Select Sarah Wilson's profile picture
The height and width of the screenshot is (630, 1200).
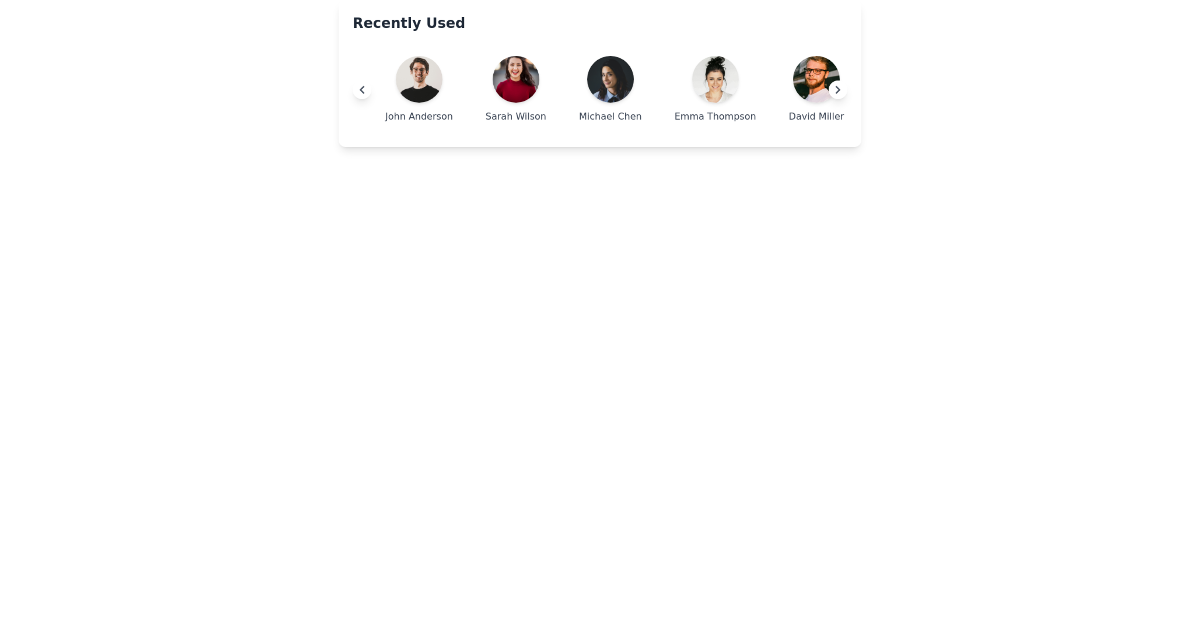pyautogui.click(x=516, y=79)
